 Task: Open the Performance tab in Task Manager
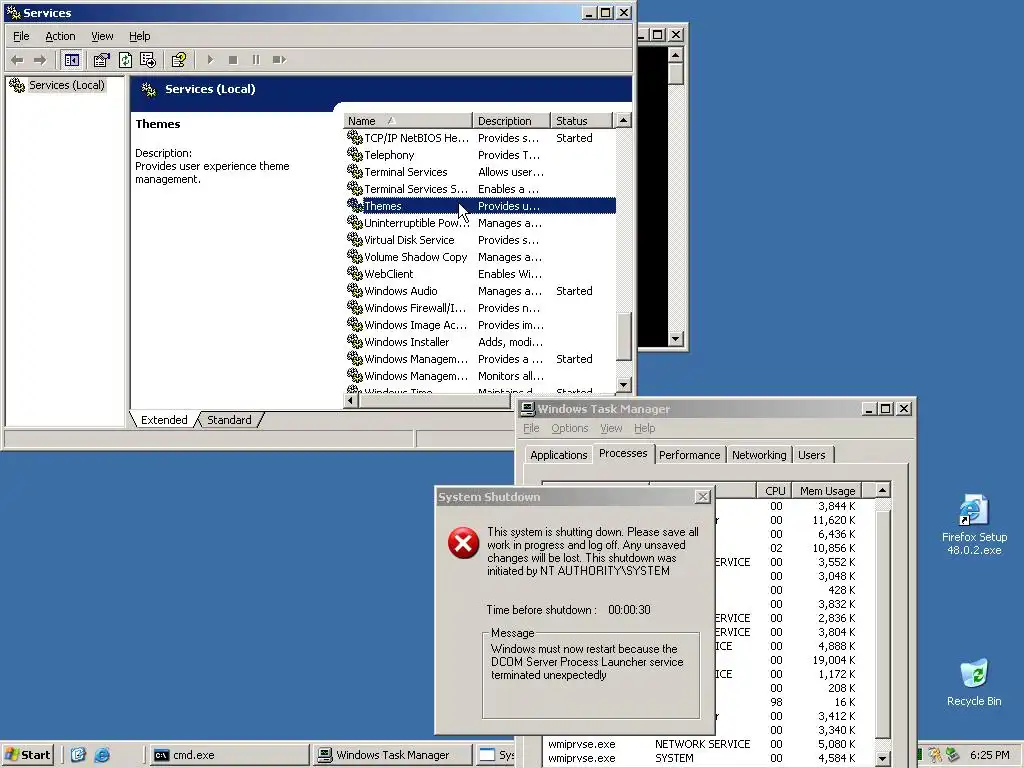[689, 455]
